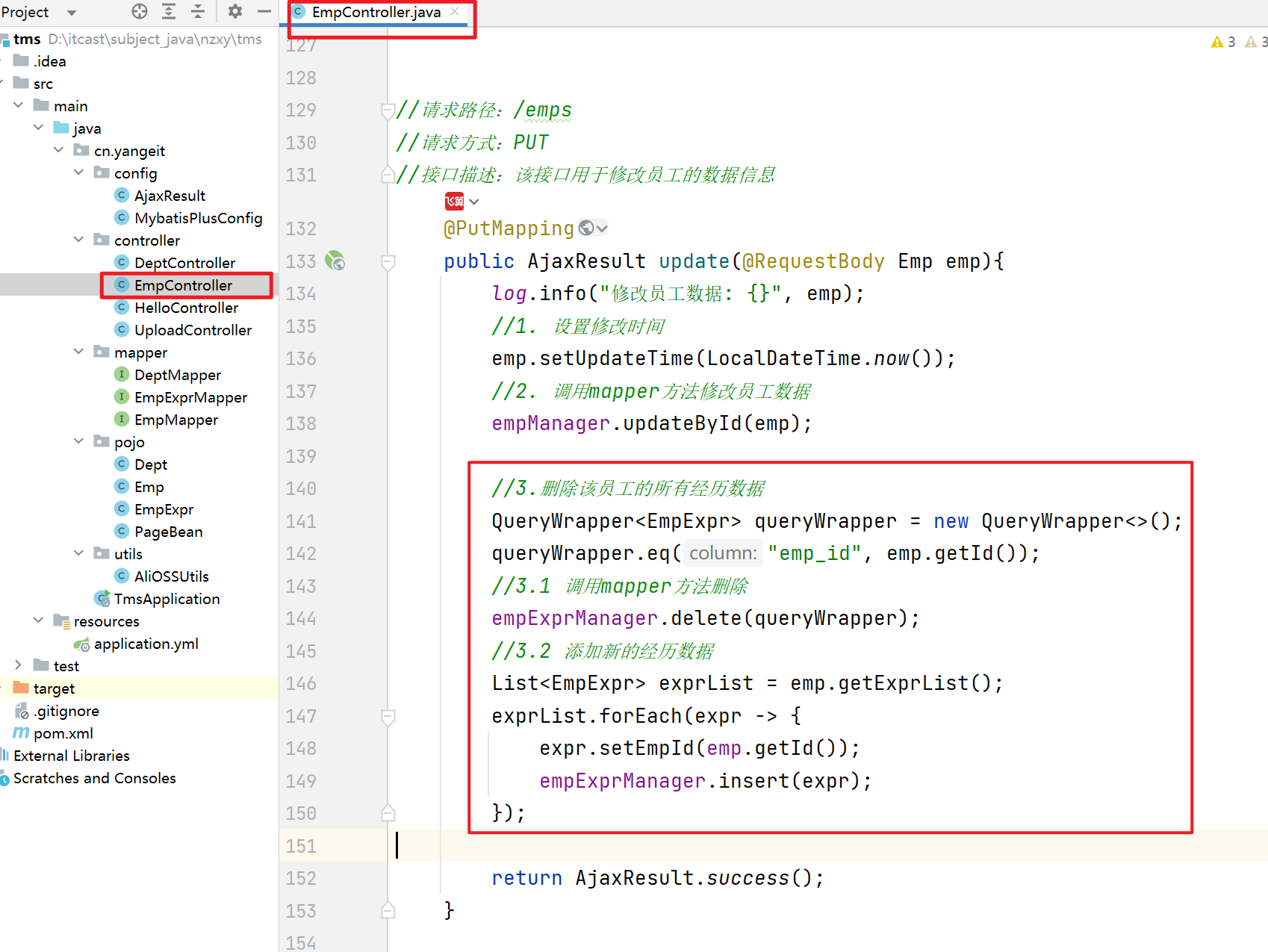The image size is (1268, 952).
Task: Open Project panel settings gear
Action: click(235, 11)
